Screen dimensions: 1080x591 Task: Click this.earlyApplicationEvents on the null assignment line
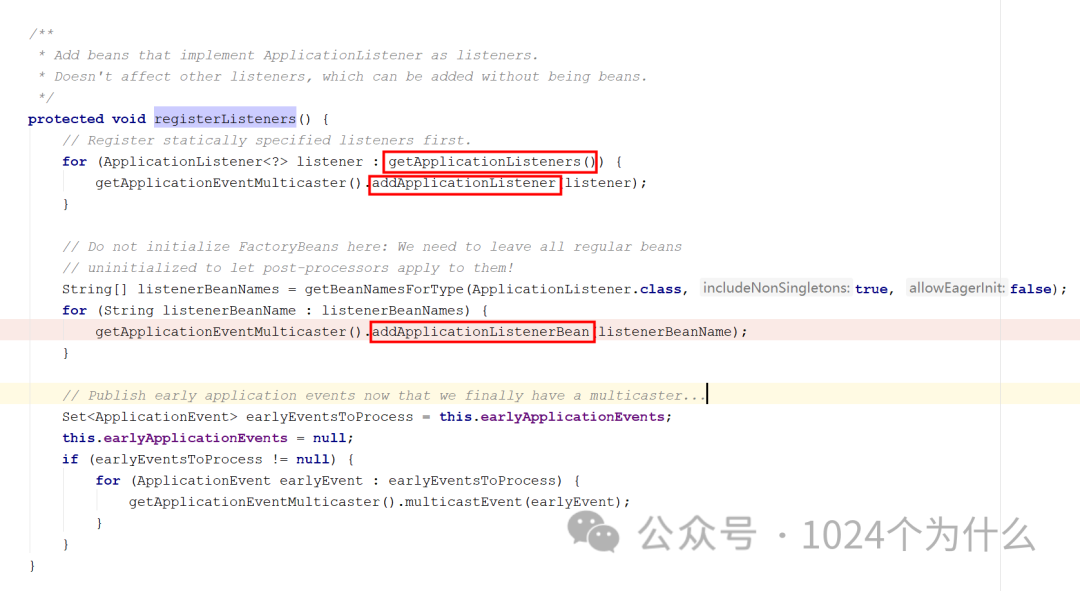[x=174, y=438]
